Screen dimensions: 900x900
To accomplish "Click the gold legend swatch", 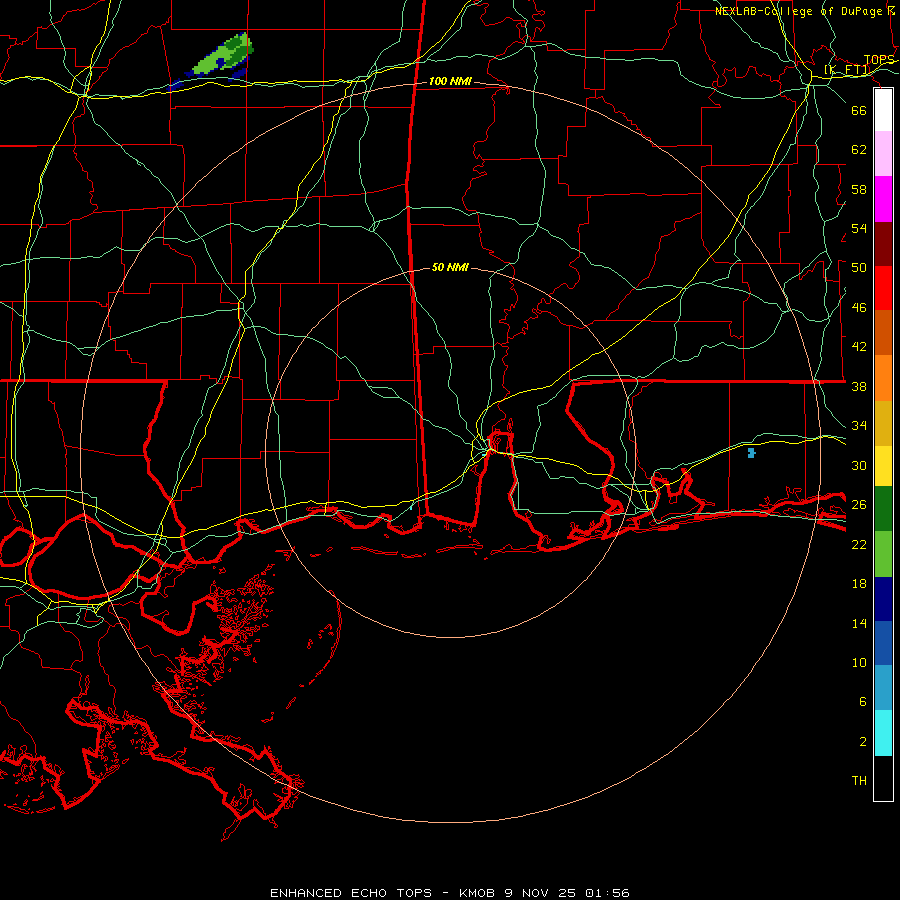I will coord(883,423).
